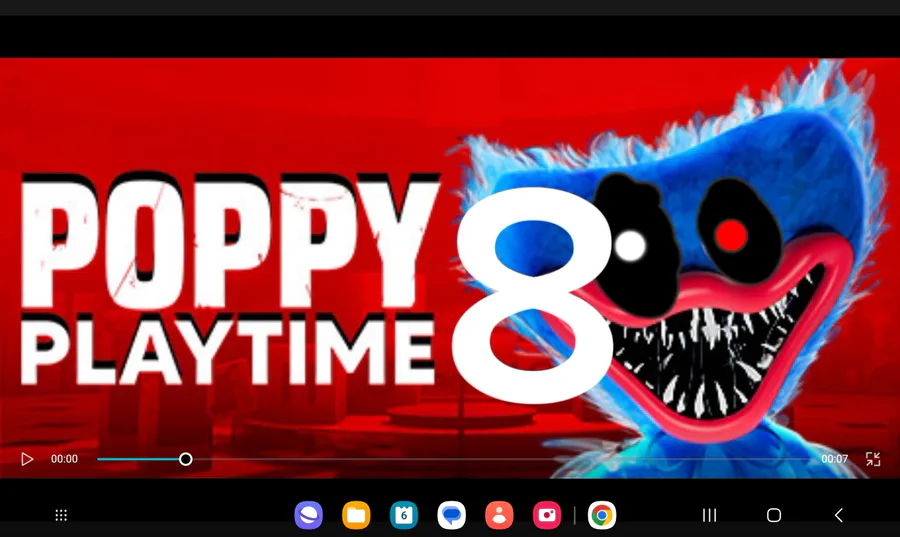Screen dimensions: 900x537
Task: Tap the Home navigation button
Action: [774, 515]
